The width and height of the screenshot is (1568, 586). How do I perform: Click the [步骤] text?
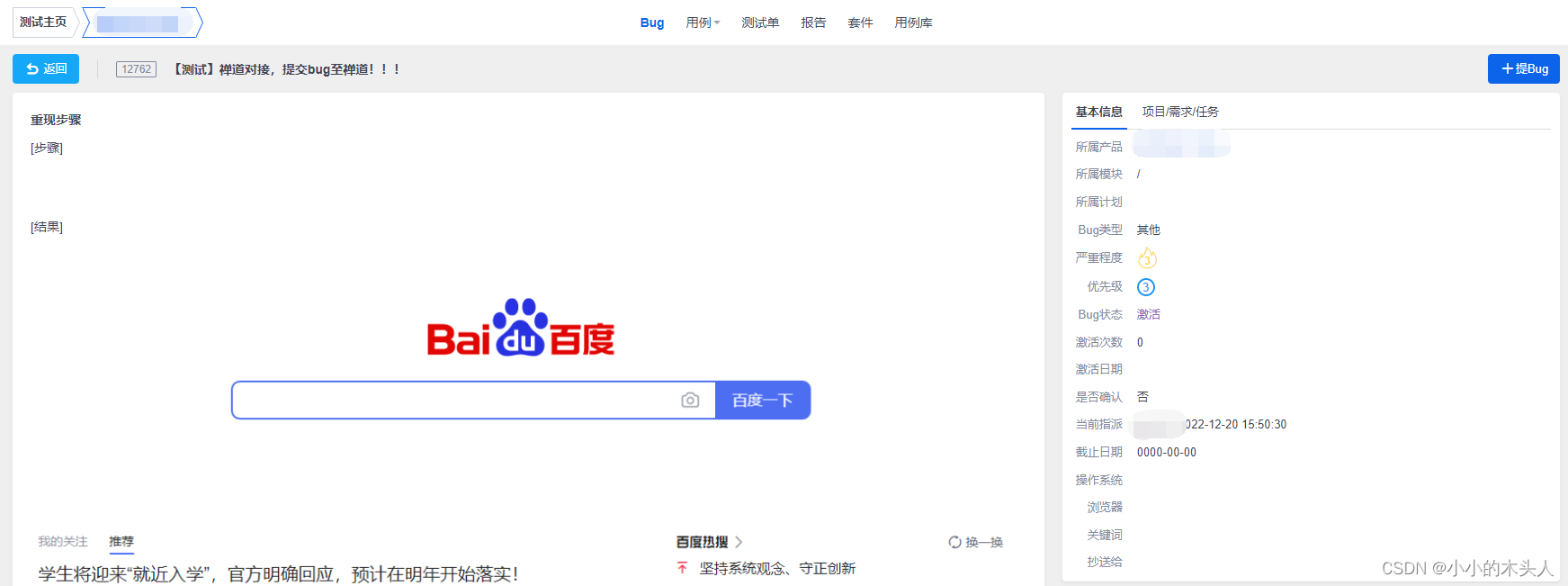tap(47, 148)
